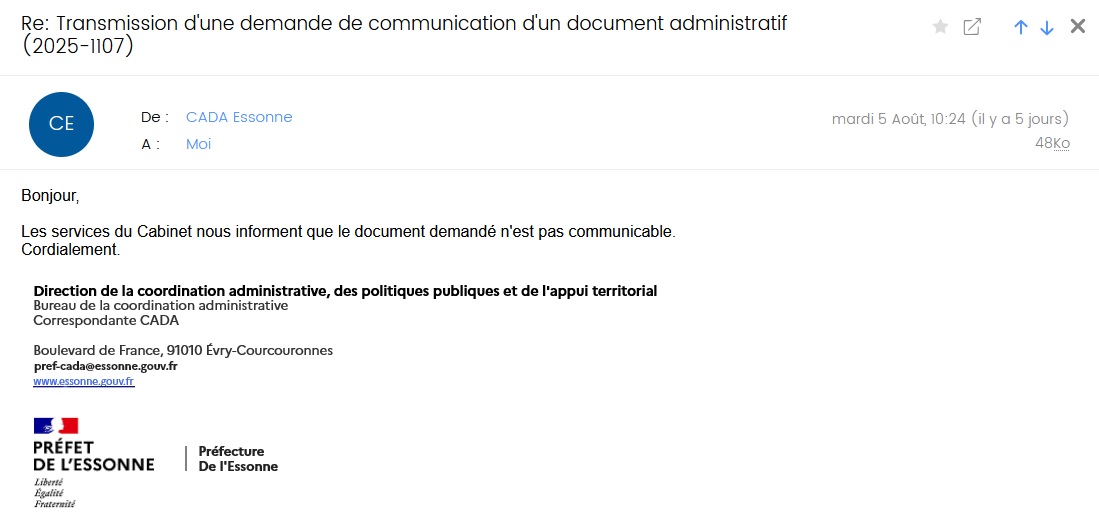Viewport: 1099px width, 523px height.
Task: Click the Boulevard de France address line
Action: (x=183, y=351)
